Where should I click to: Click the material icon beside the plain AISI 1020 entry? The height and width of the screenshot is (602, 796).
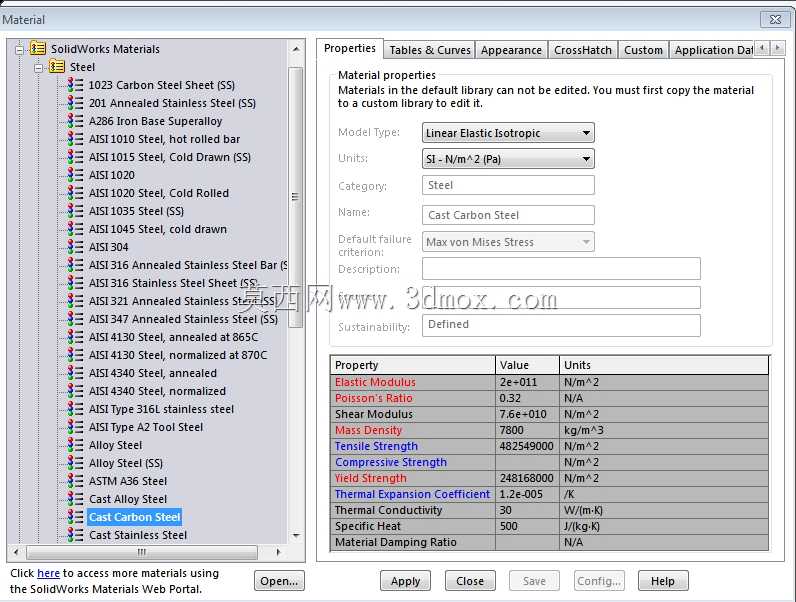[76, 175]
